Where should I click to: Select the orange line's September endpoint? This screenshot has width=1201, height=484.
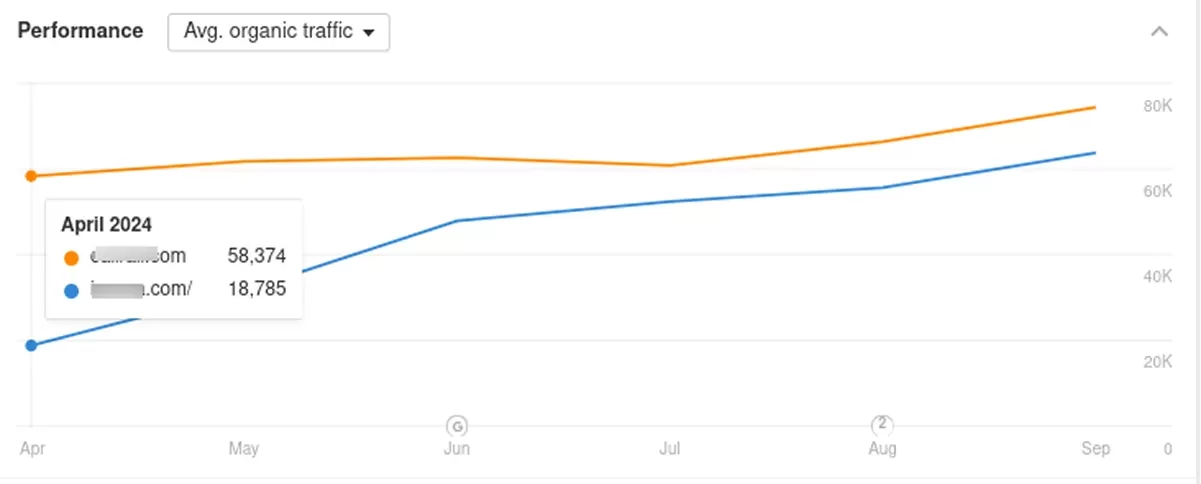(1095, 107)
